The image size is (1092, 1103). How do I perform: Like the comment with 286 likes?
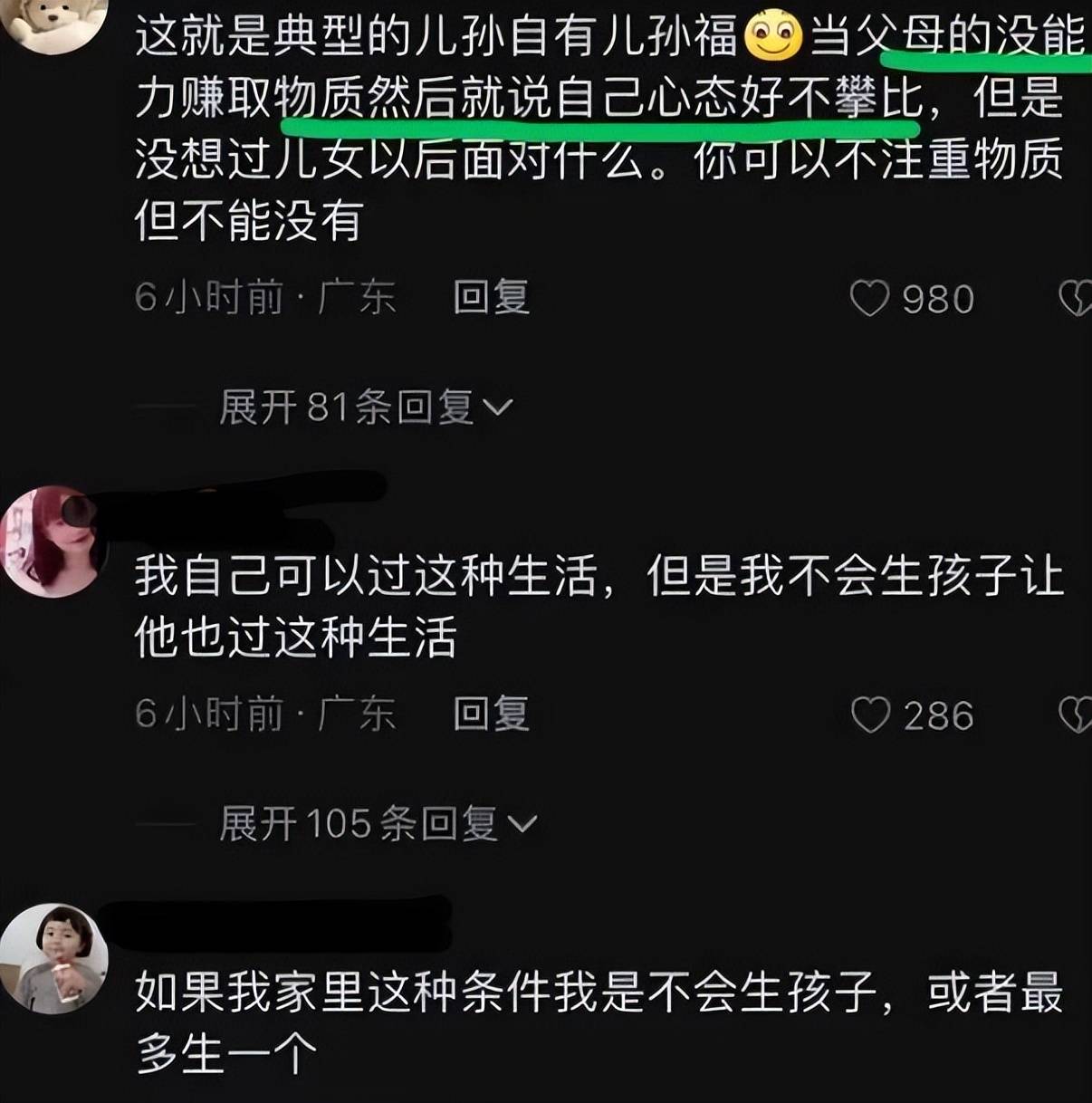coord(870,715)
